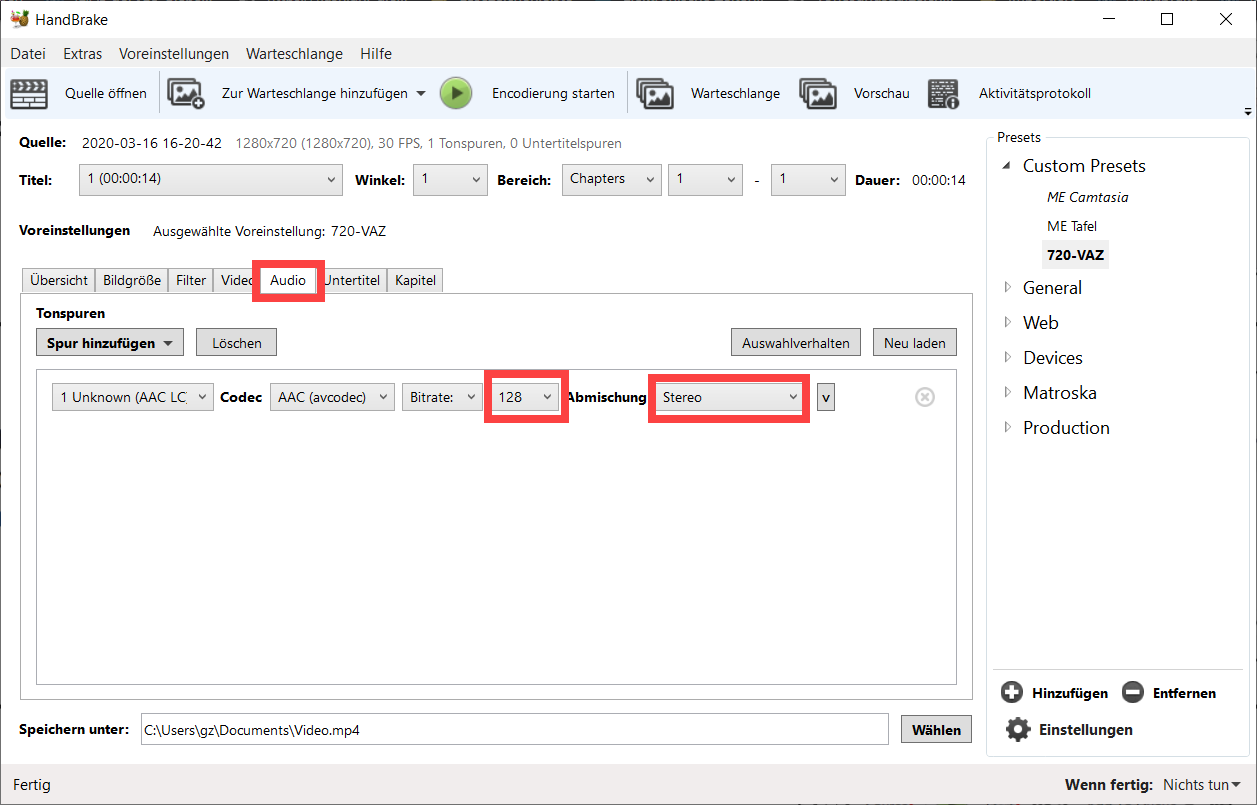
Task: Click the HandBrake pineapple app icon
Action: (x=19, y=19)
